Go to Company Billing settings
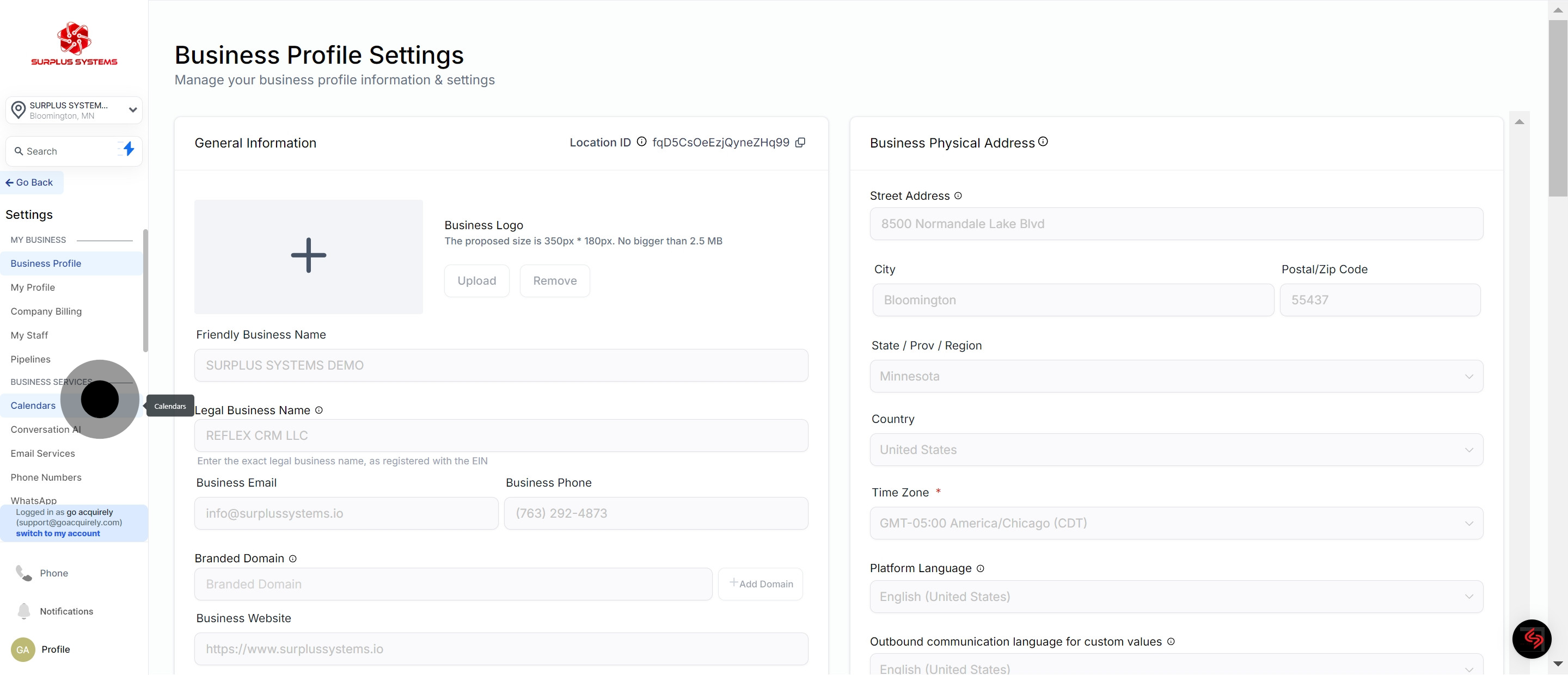The height and width of the screenshot is (675, 1568). click(x=46, y=311)
